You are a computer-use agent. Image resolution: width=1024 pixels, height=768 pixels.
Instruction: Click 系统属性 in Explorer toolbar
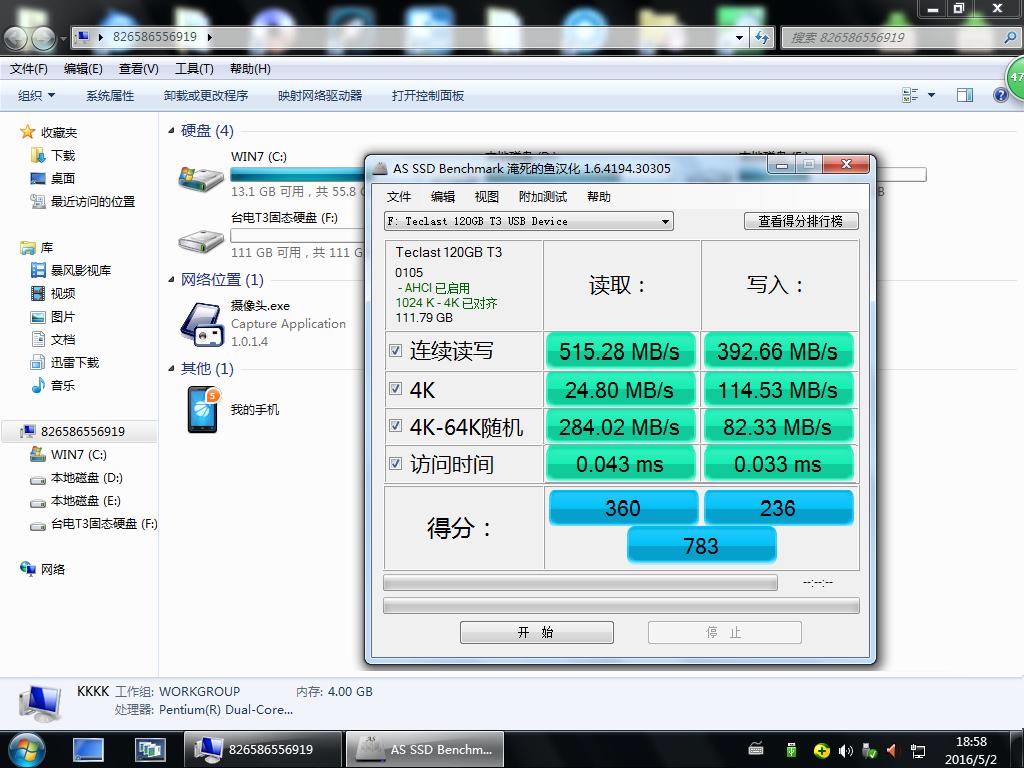click(110, 95)
